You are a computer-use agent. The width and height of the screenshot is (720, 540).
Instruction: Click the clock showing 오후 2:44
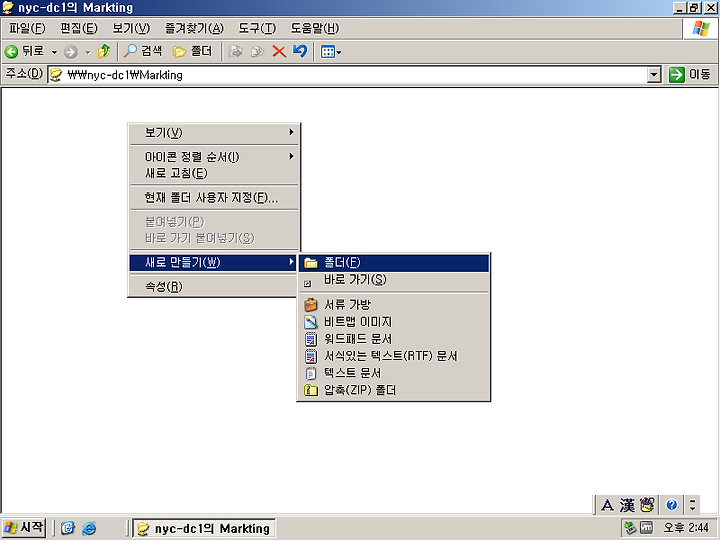686,528
